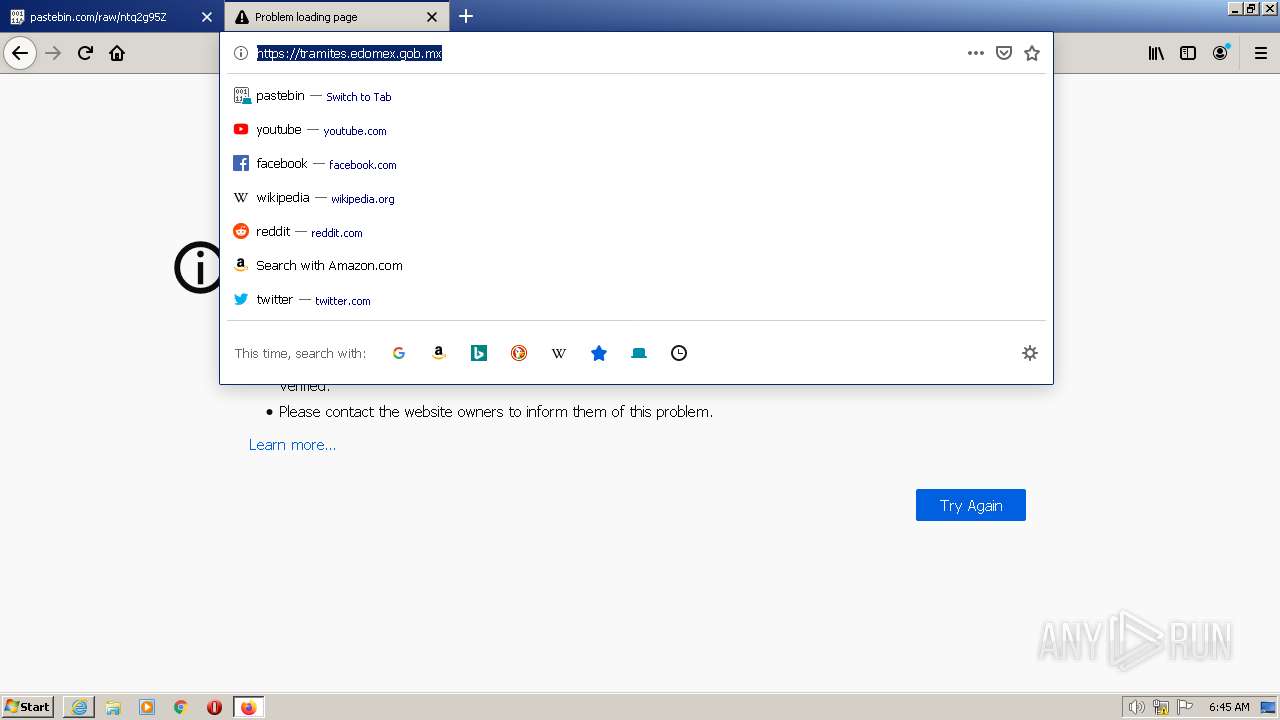
Task: Go back to the previous page
Action: click(20, 53)
